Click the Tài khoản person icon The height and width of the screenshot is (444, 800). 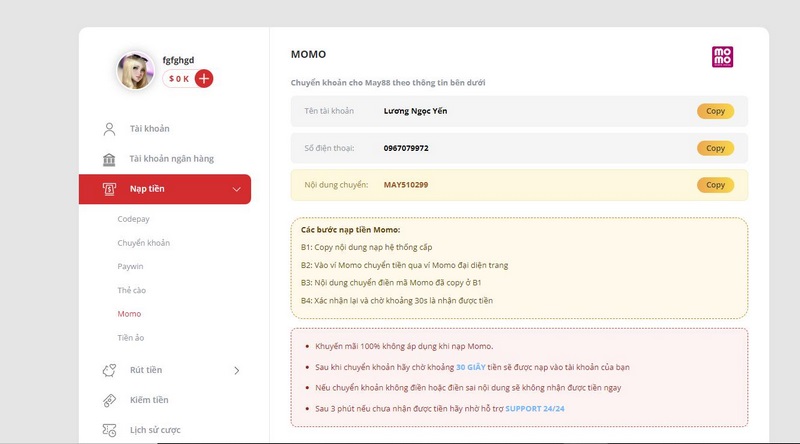coord(109,129)
